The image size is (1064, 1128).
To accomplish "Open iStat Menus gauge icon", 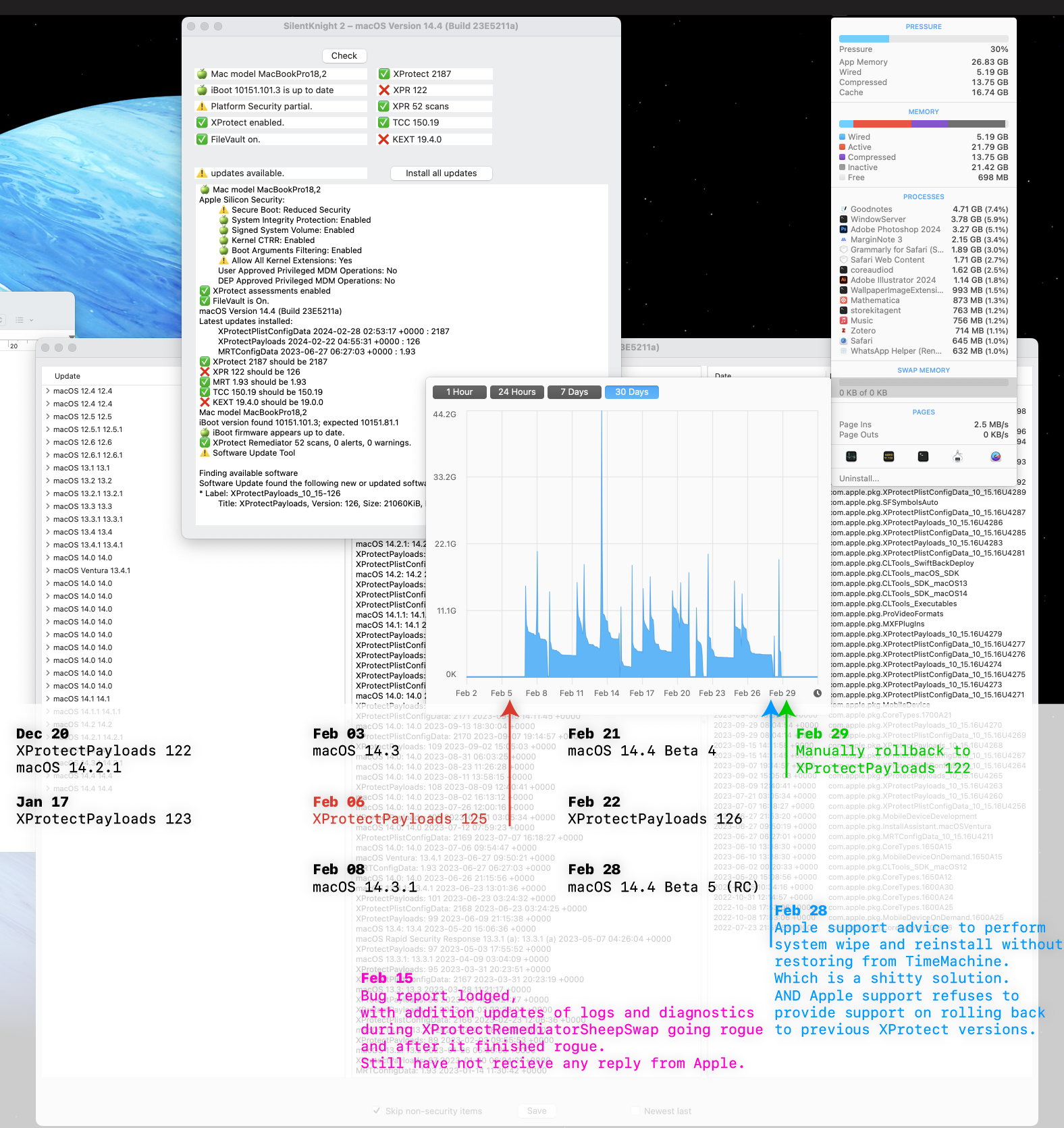I will 996,456.
